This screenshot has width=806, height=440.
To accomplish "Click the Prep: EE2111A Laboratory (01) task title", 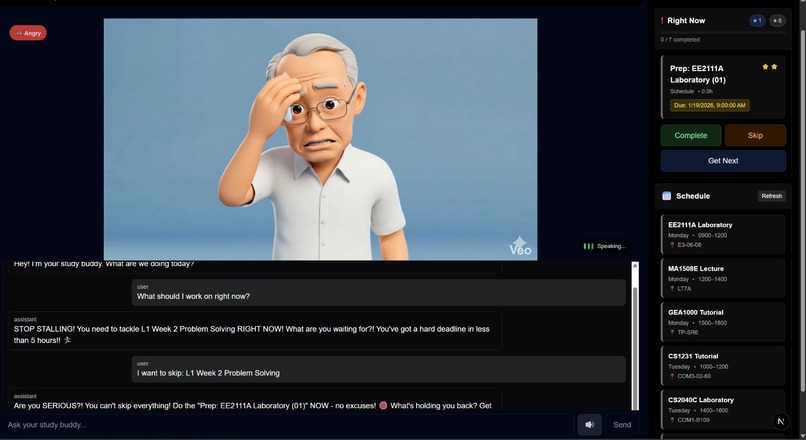I will 698,74.
